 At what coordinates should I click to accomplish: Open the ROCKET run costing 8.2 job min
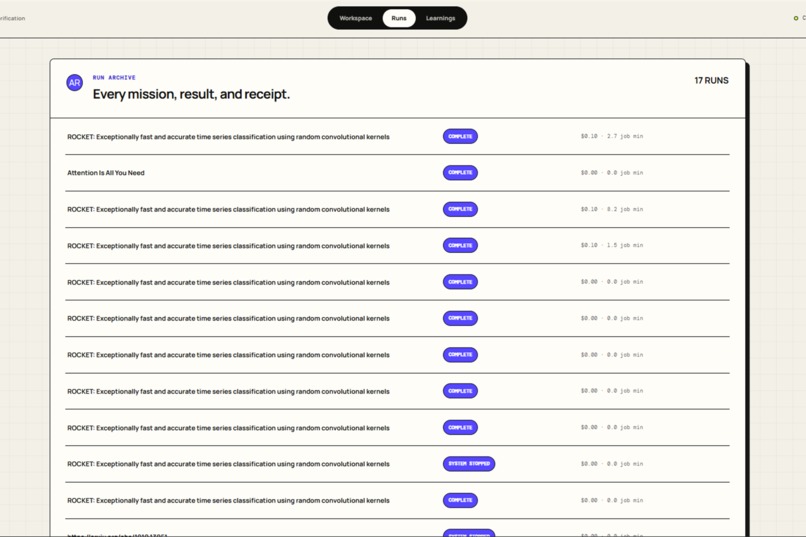coord(397,209)
